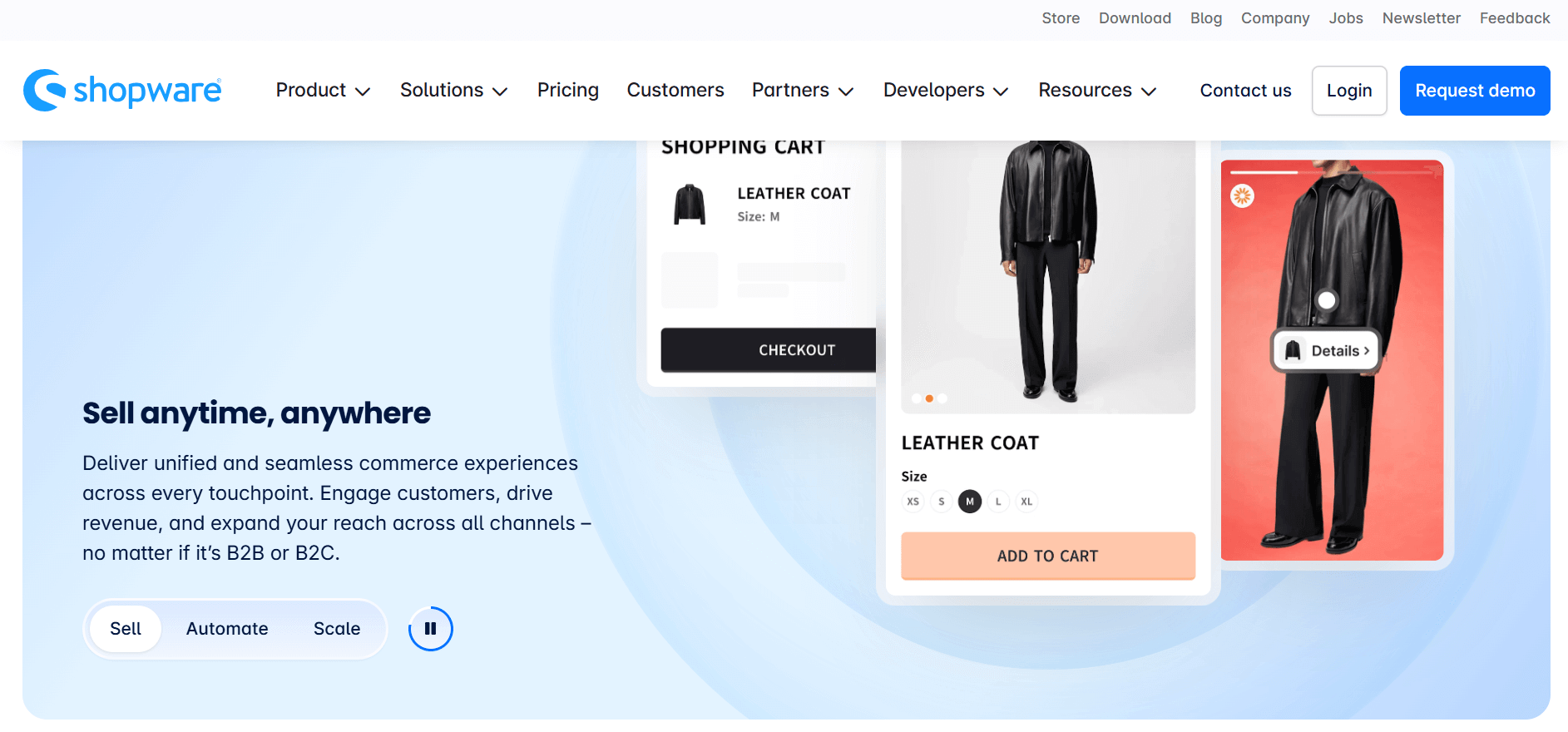Select the second carousel dot under the product image

[929, 398]
